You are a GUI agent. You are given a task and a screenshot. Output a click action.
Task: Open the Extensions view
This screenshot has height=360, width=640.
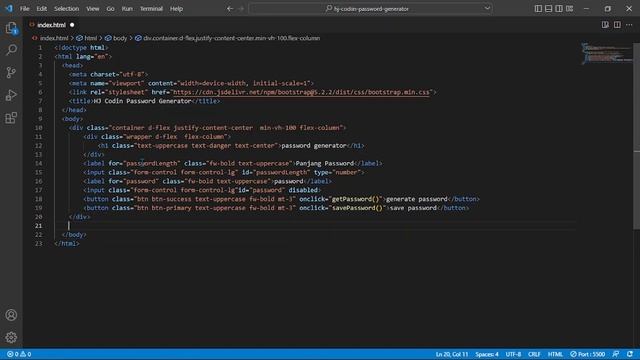tap(11, 118)
